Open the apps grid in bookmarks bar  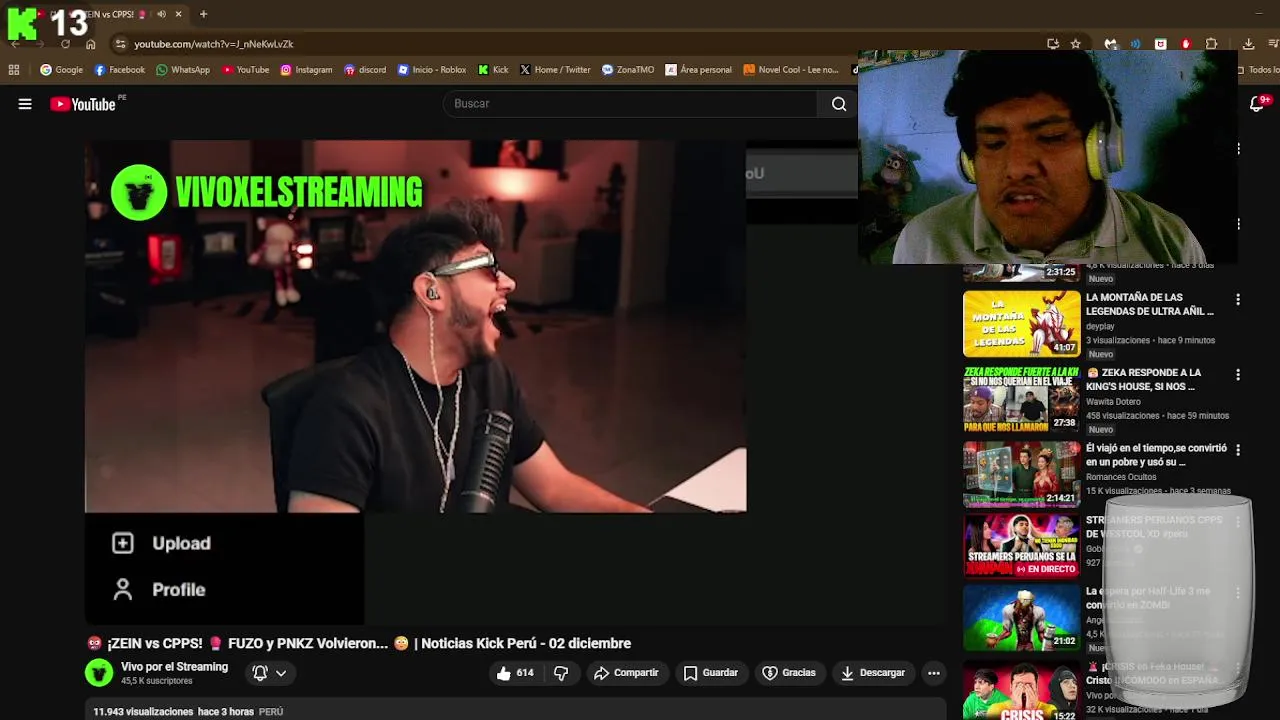[13, 70]
